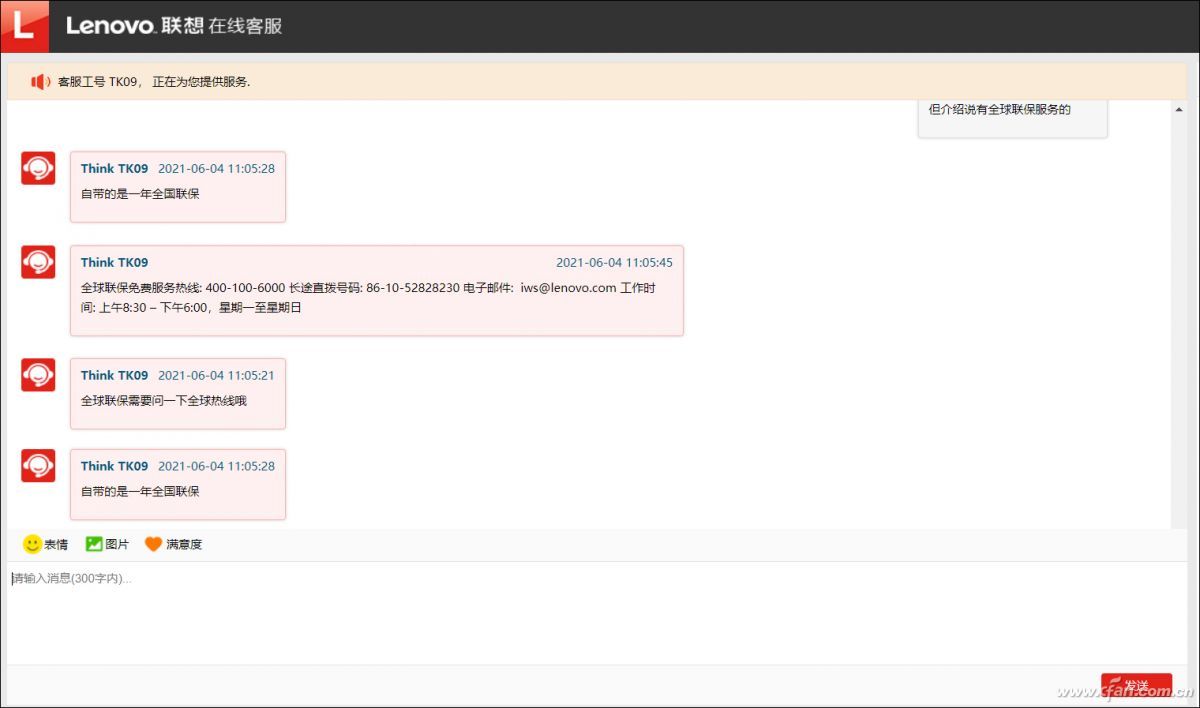Screen dimensions: 1200x708
Task: Click the bottom customer service avatar icon
Action: [37, 465]
